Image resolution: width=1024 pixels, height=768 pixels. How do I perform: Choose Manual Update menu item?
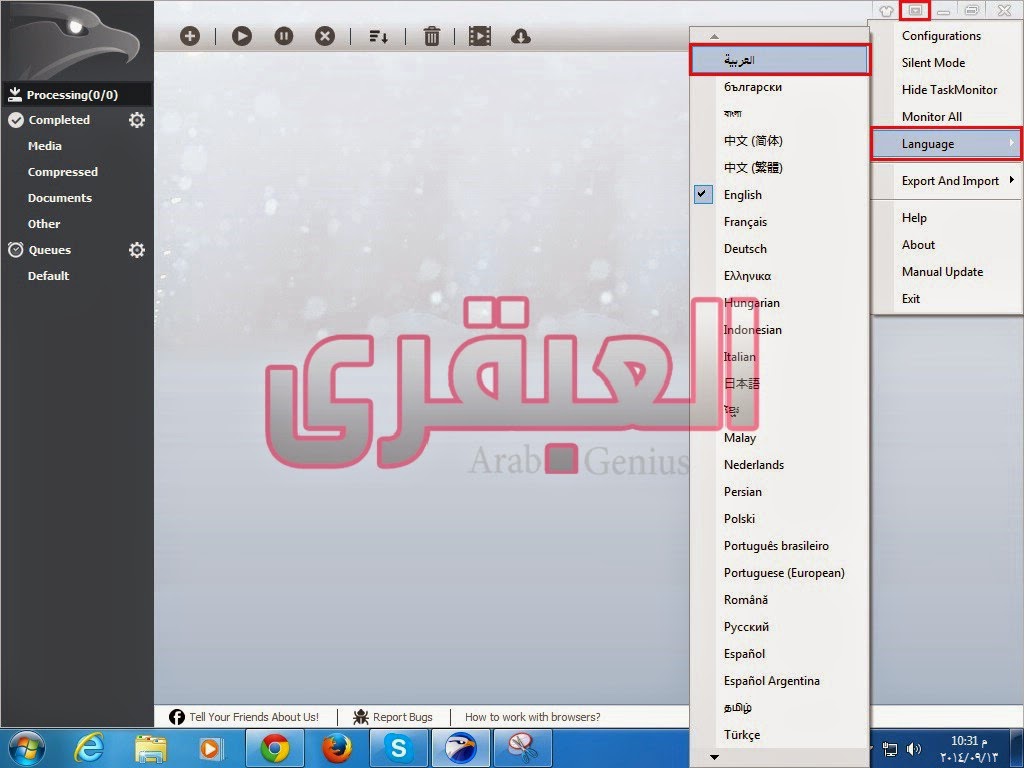946,272
